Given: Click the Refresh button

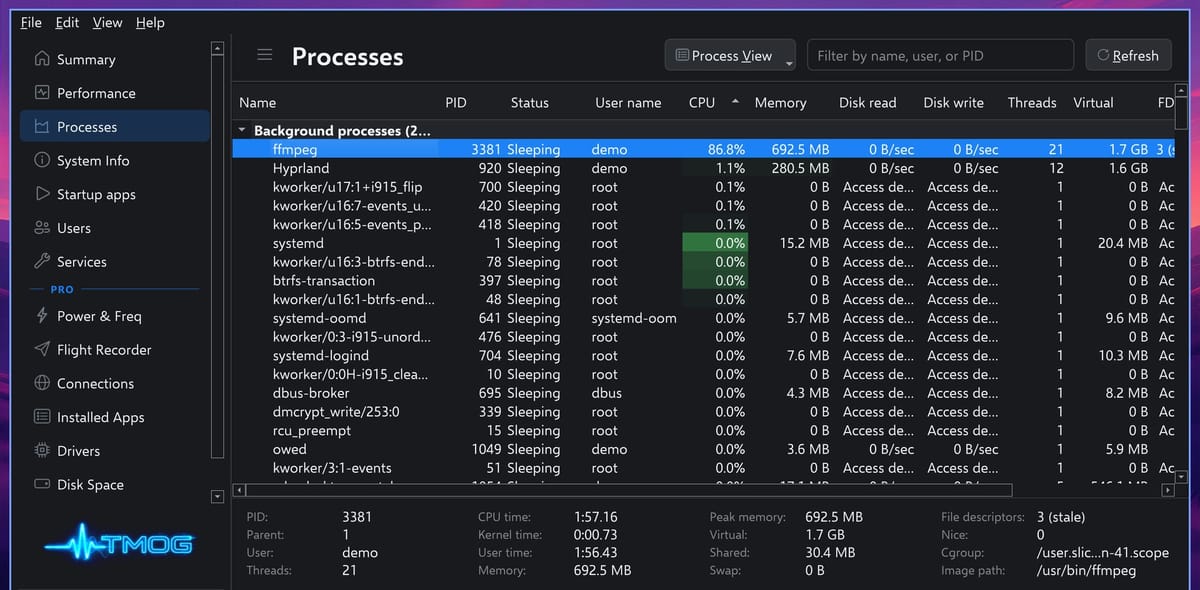Looking at the screenshot, I should tap(1128, 55).
